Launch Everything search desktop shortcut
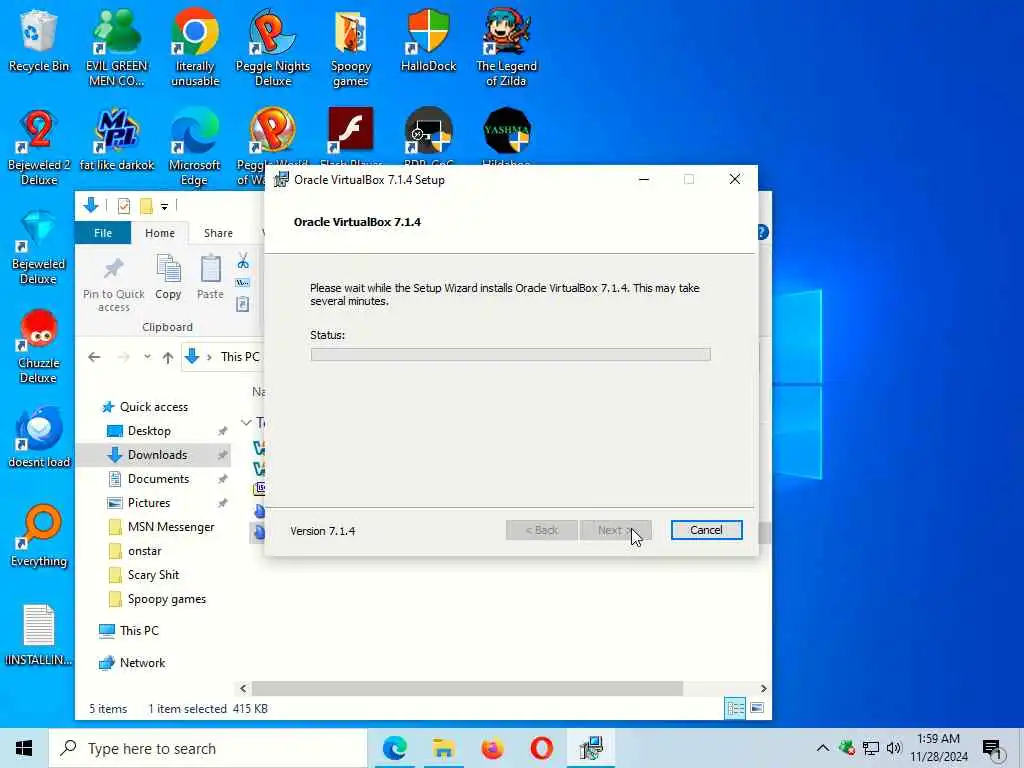Viewport: 1024px width, 768px height. click(x=39, y=536)
